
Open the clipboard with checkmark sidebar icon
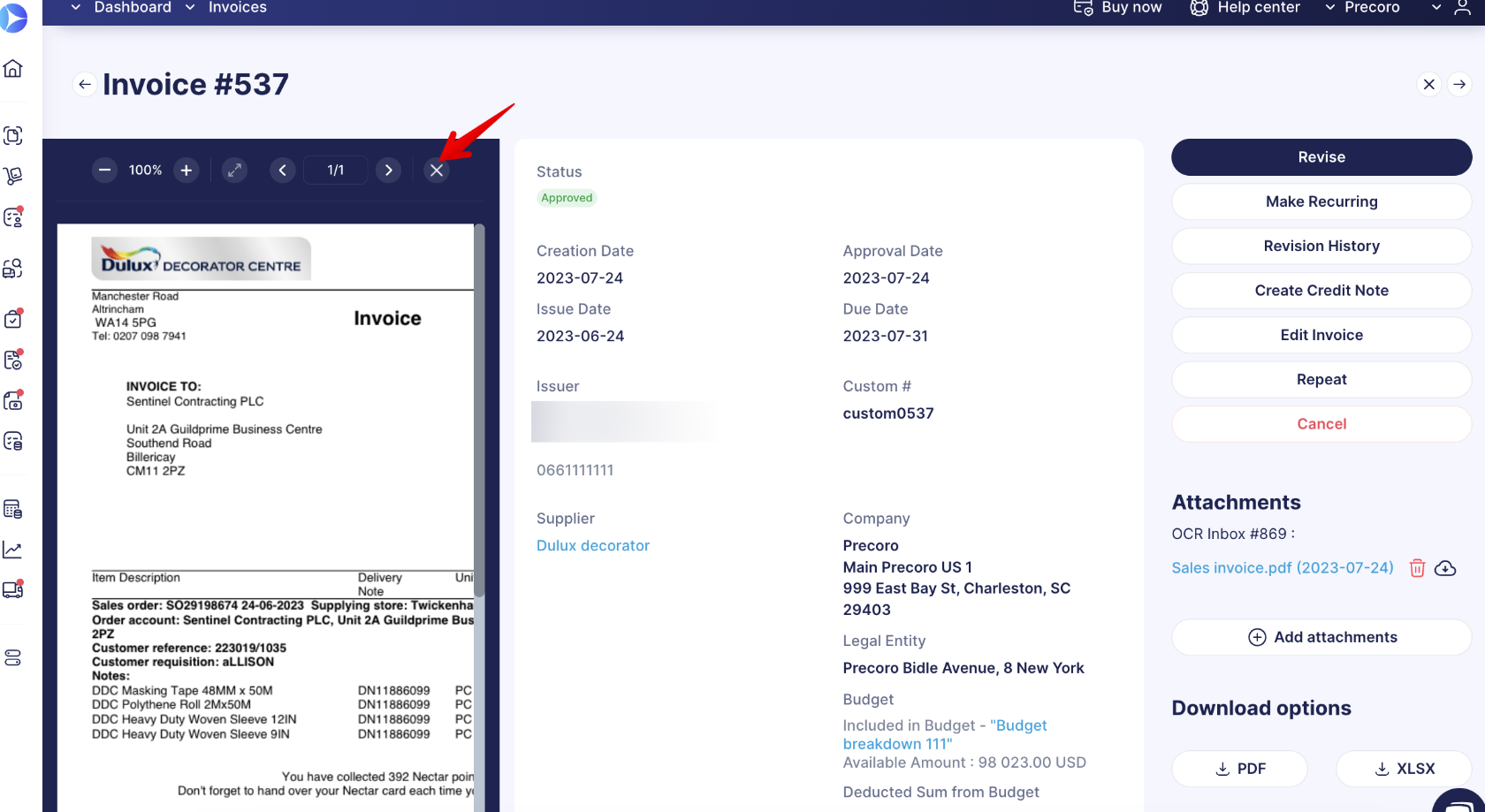[13, 318]
